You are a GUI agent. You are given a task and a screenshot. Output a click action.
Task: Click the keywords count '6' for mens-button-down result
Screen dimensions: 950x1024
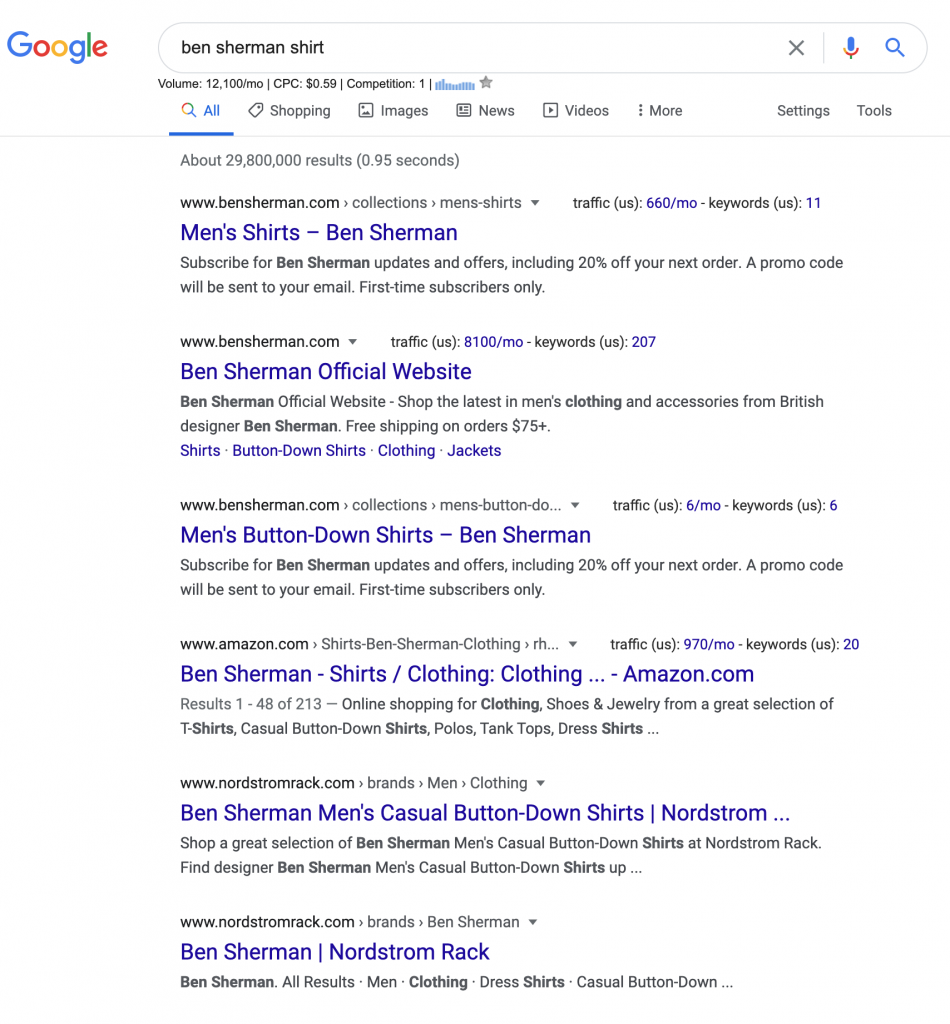coord(834,505)
